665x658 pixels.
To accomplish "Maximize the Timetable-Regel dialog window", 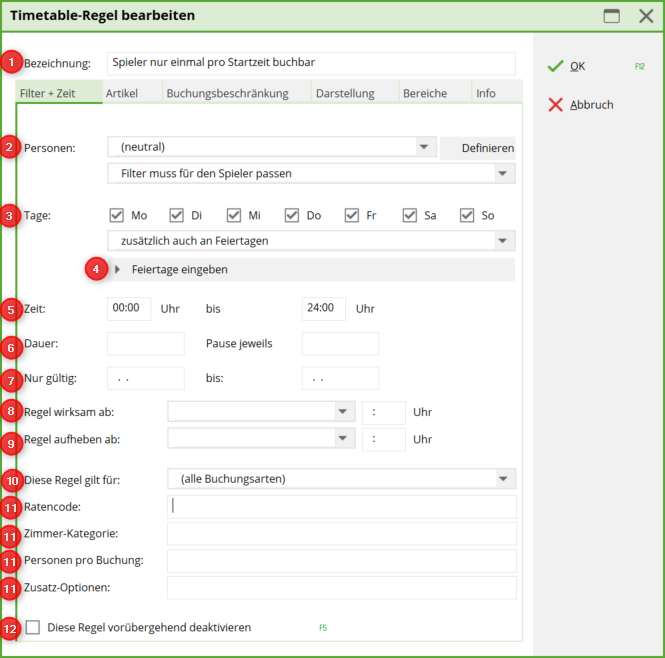I will point(611,16).
